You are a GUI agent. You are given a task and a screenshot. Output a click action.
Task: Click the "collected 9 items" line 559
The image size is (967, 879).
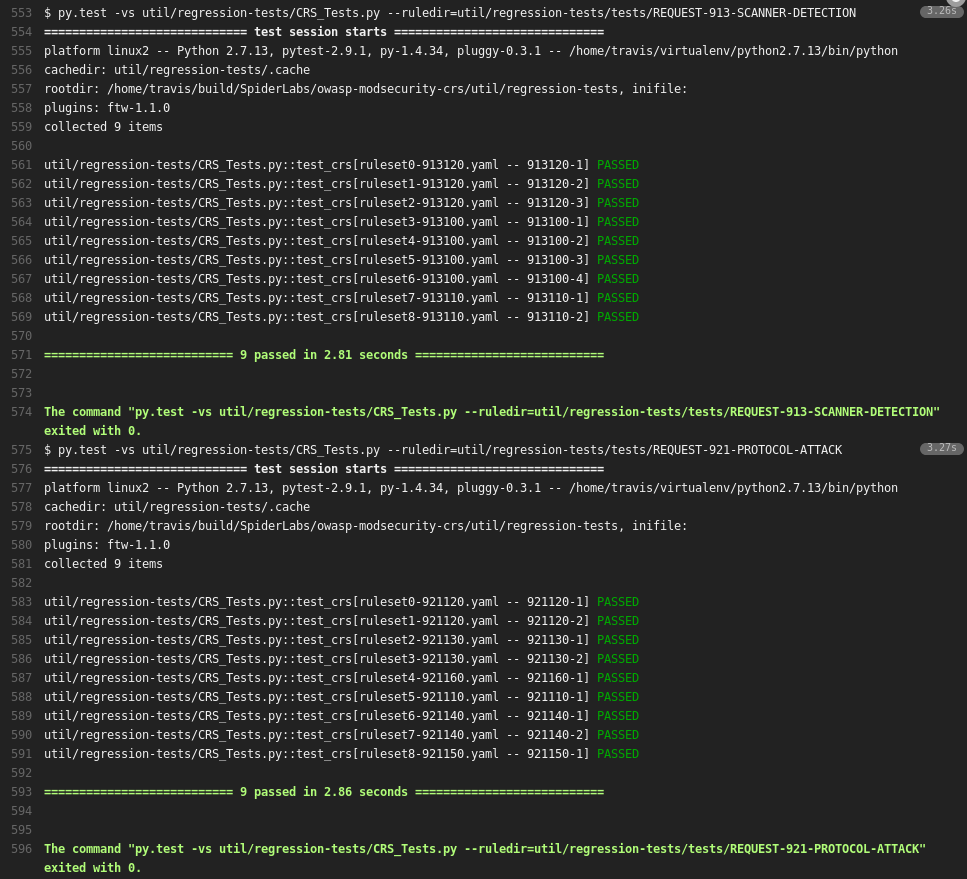tap(103, 127)
